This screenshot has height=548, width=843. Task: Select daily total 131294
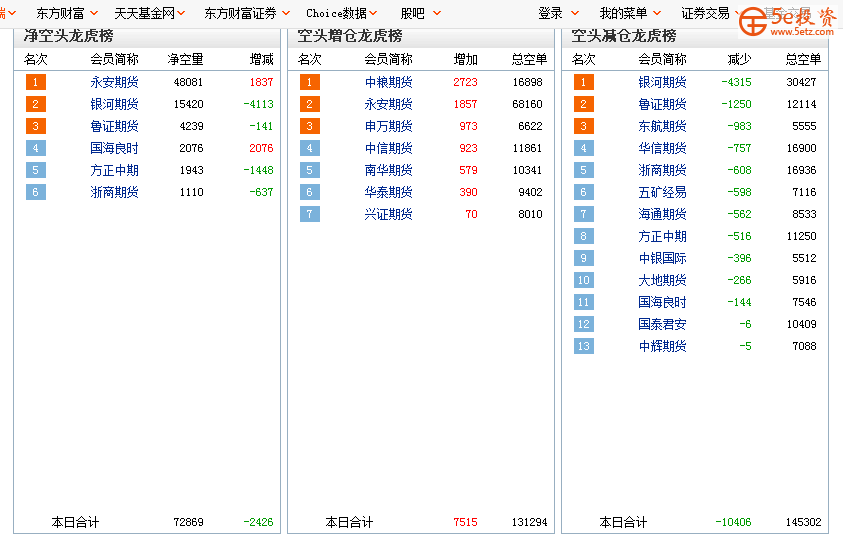pyautogui.click(x=530, y=522)
